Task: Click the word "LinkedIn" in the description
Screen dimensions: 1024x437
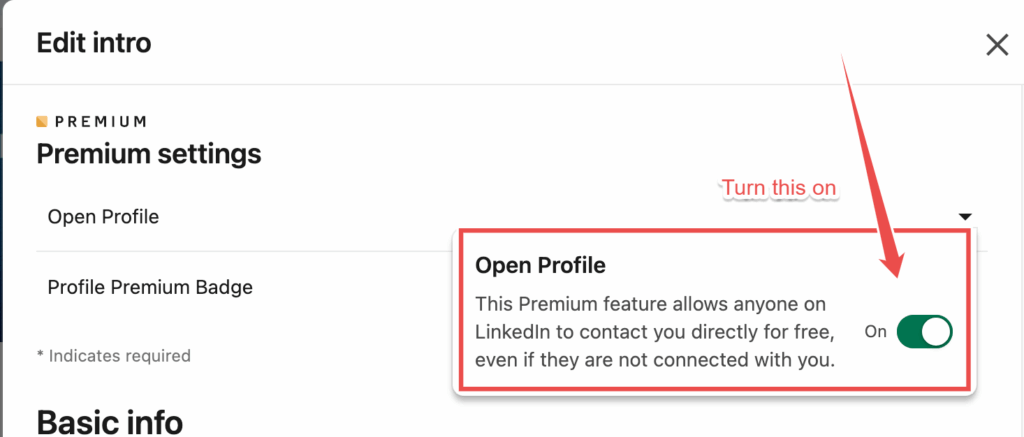Action: [x=517, y=331]
